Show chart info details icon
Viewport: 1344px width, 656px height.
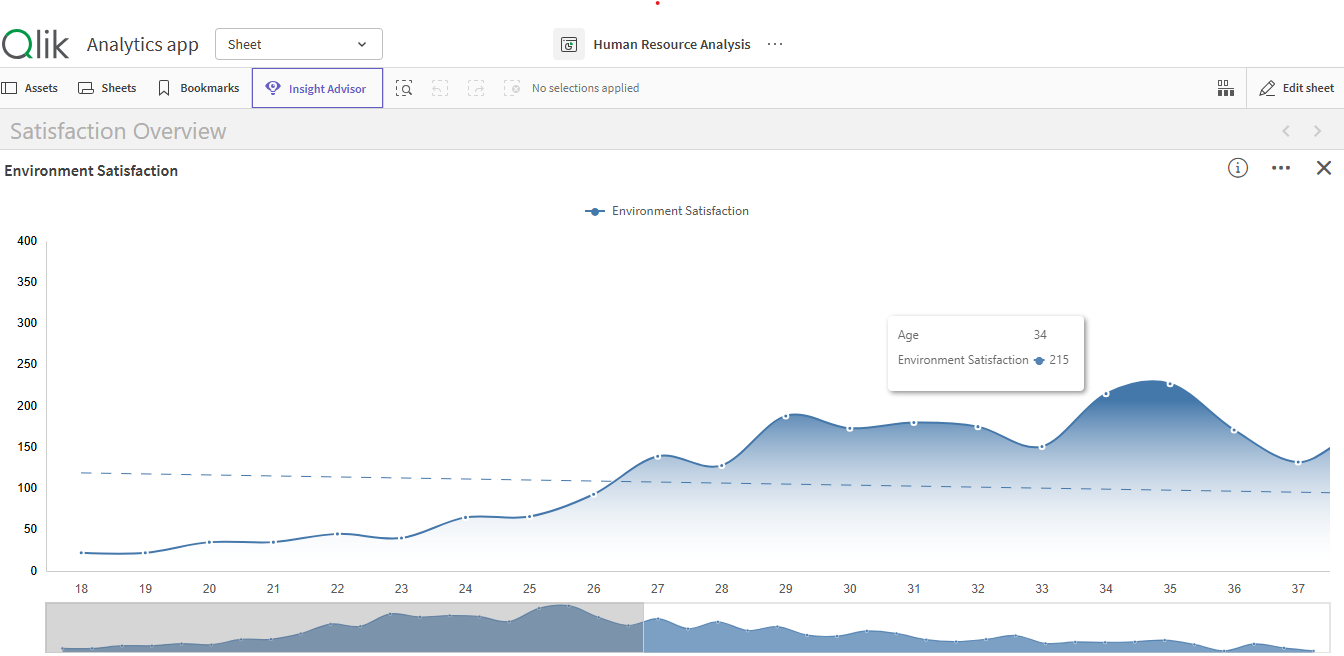click(x=1238, y=168)
